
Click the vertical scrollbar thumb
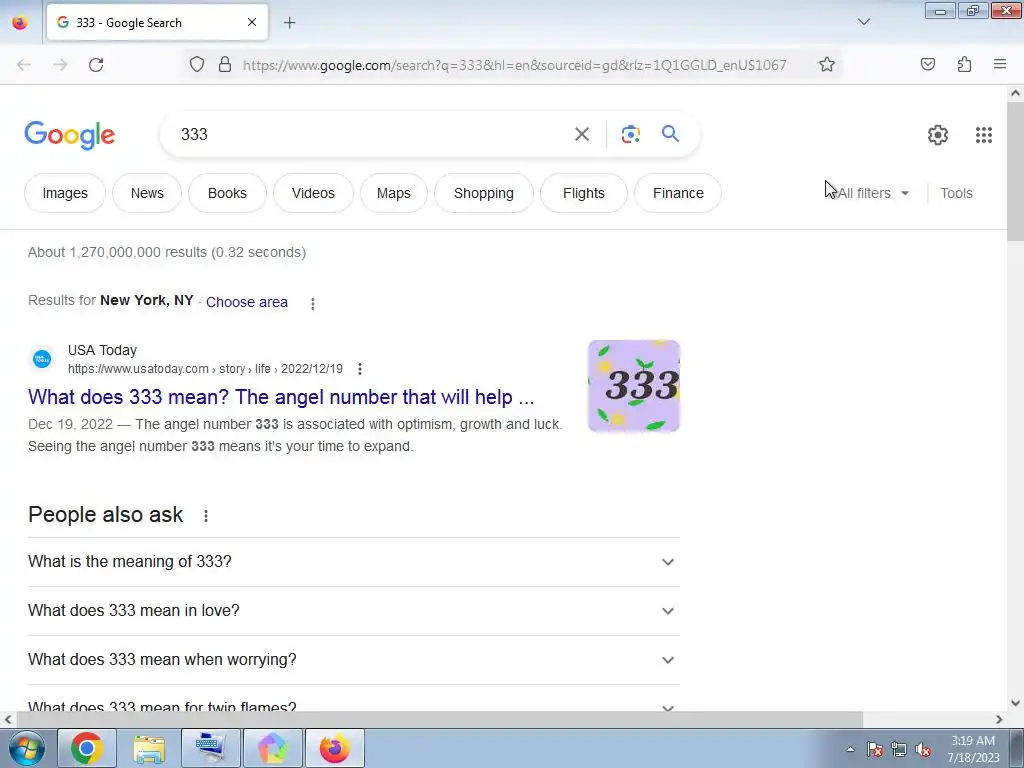click(x=1015, y=171)
